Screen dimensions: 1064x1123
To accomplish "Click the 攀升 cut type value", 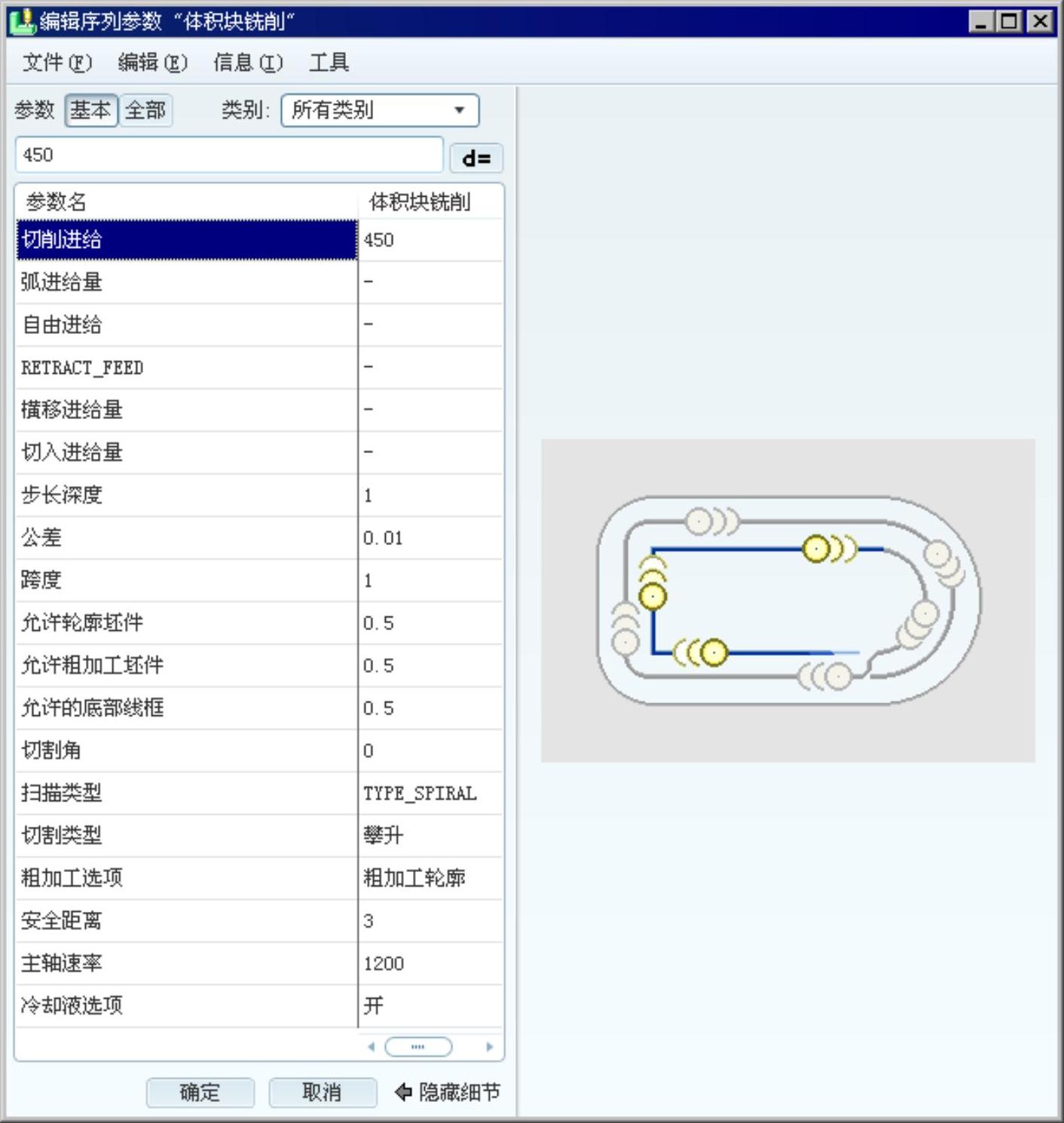I will pos(430,835).
